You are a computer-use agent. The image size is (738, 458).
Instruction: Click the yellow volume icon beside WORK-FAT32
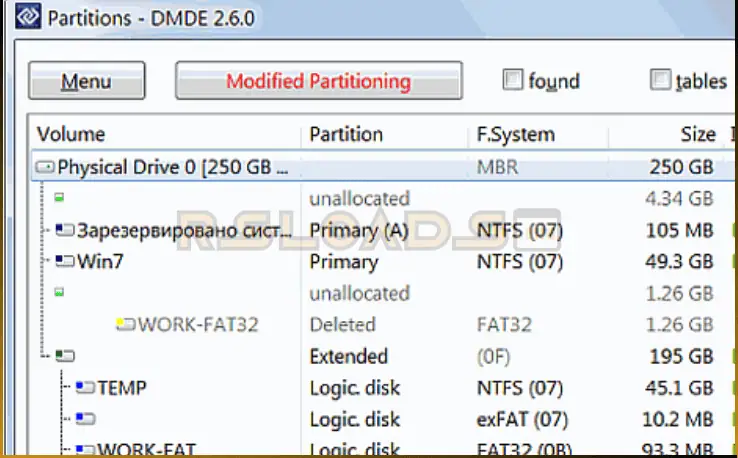point(126,324)
